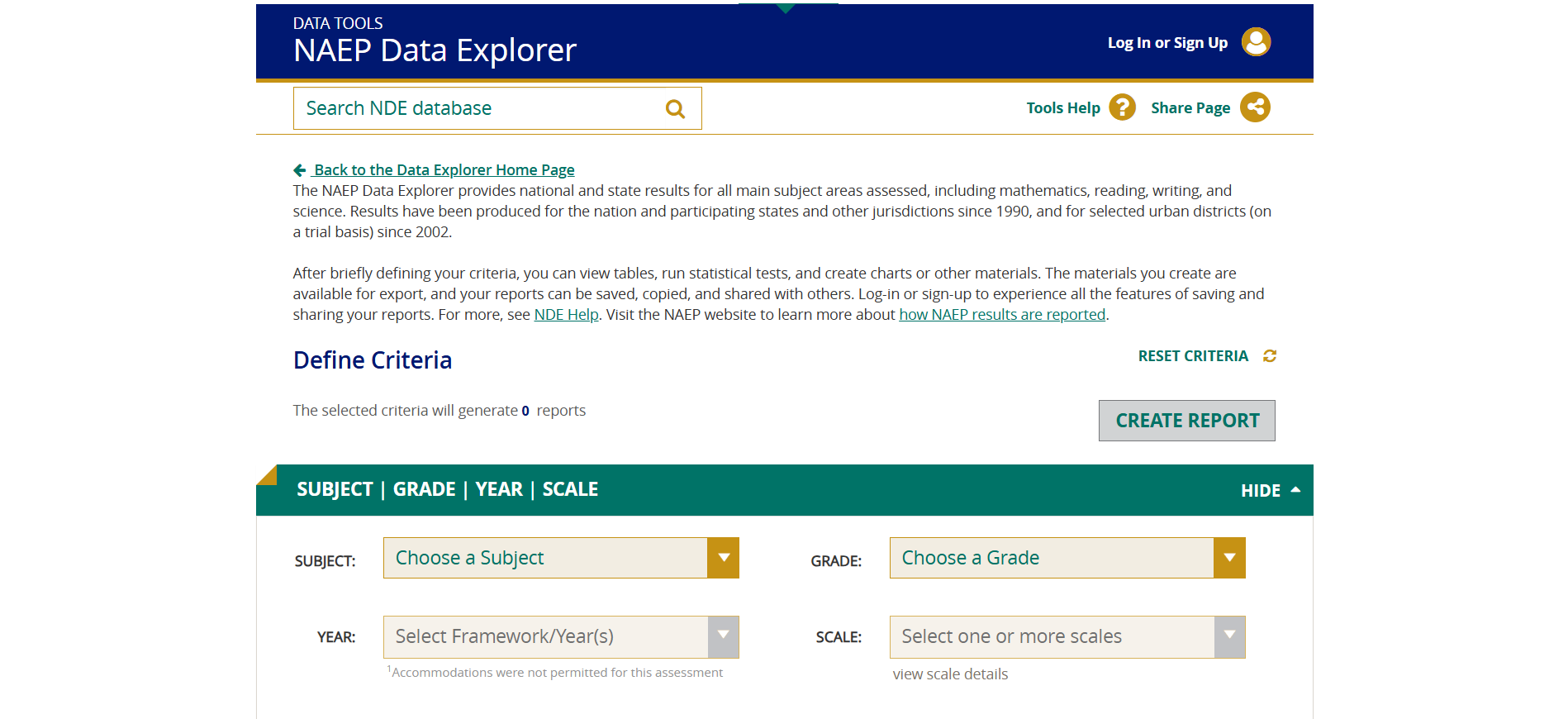Open the Choose a Subject dropdown

[x=561, y=558]
